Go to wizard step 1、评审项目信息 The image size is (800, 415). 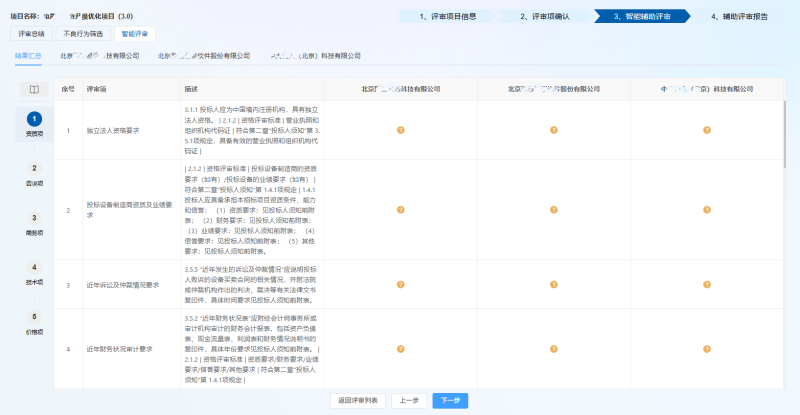pyautogui.click(x=447, y=16)
